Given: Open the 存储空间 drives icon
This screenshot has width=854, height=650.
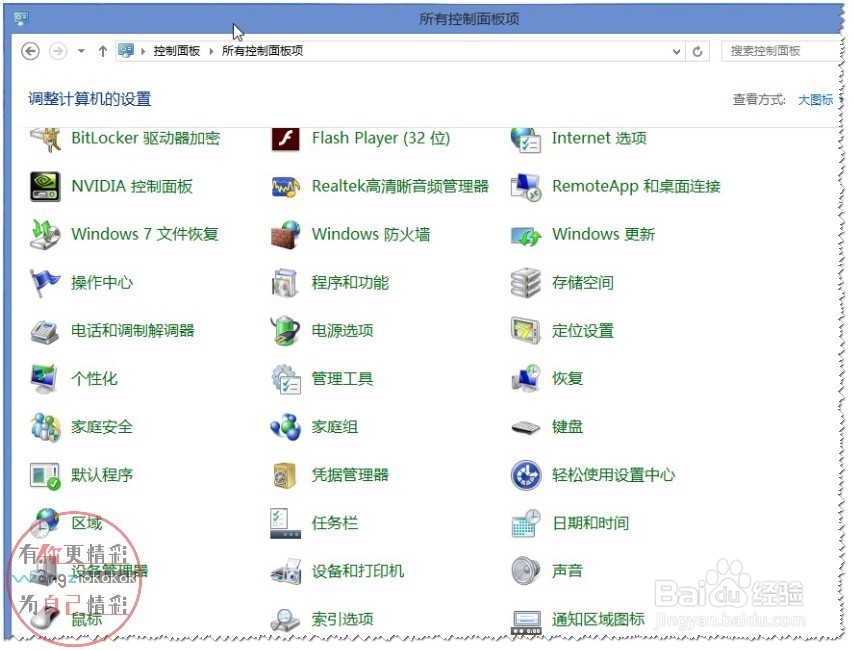Looking at the screenshot, I should (x=526, y=283).
